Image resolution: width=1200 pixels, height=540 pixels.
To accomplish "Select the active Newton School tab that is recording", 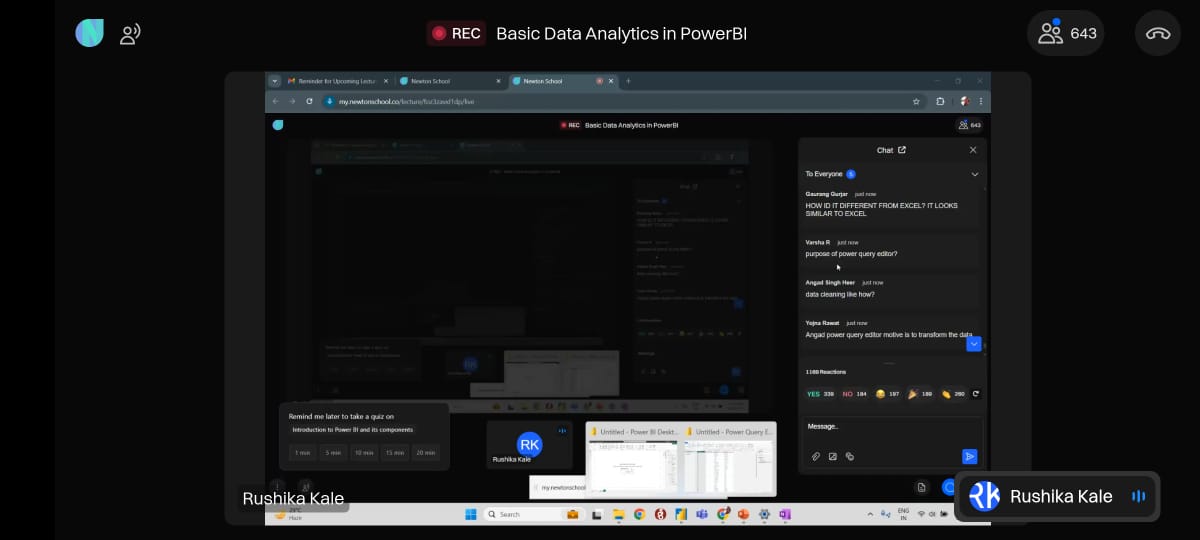I will (562, 80).
